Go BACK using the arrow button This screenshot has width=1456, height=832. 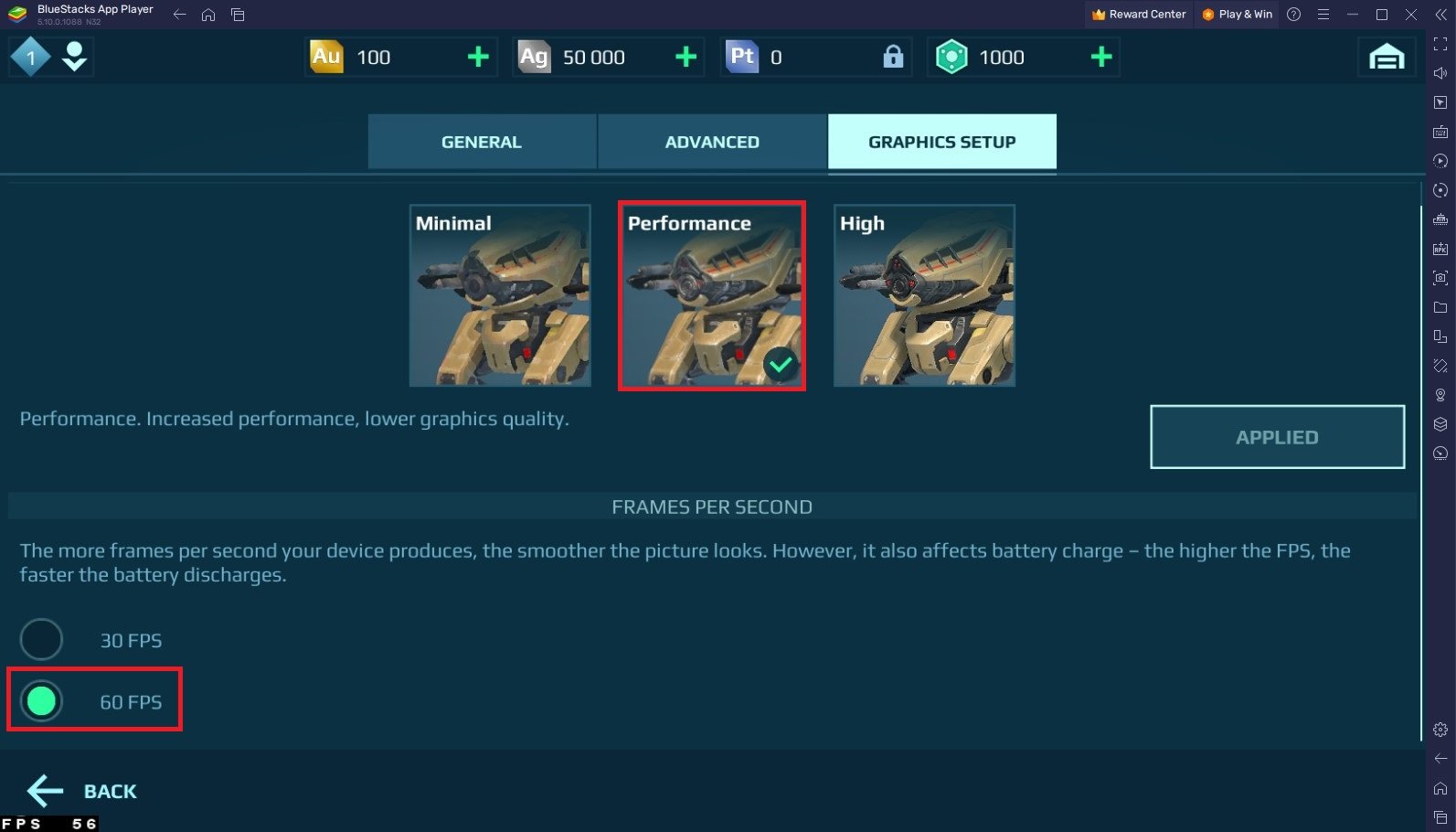pyautogui.click(x=82, y=791)
